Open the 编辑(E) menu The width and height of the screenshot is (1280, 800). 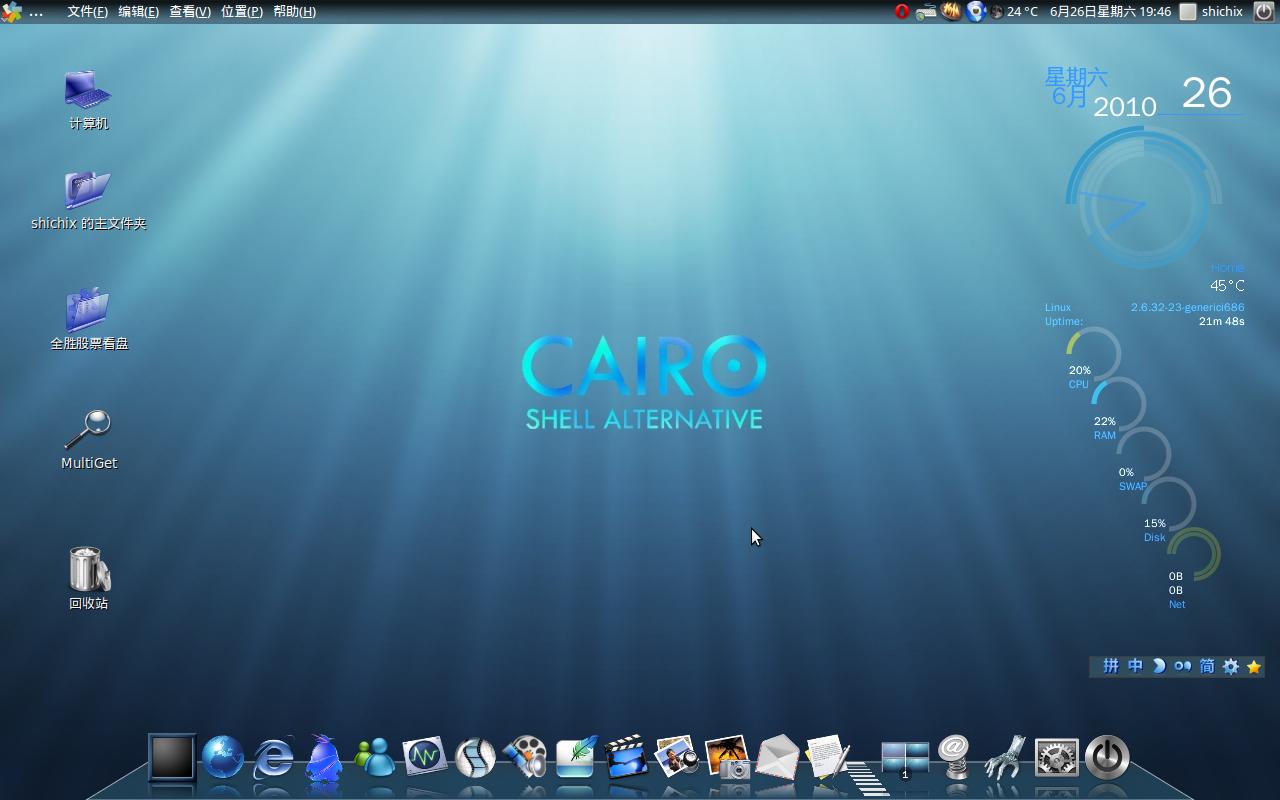click(138, 12)
